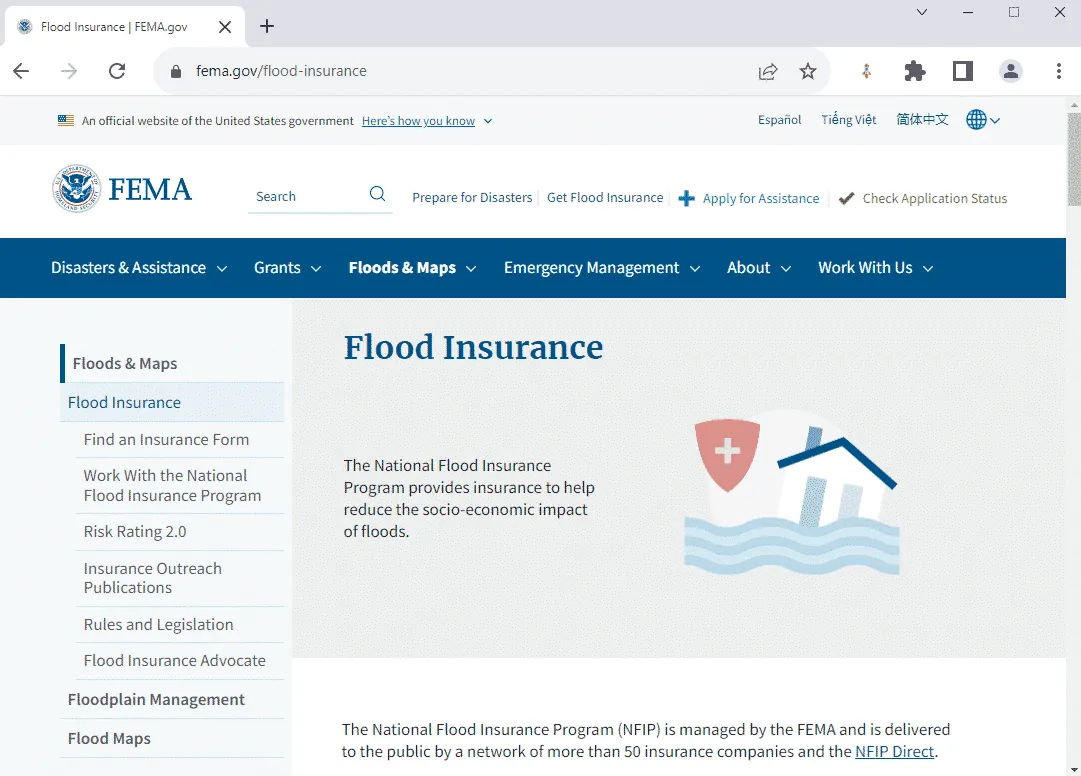Expand the Floods & Maps nav menu
Viewport: 1081px width, 776px height.
412,268
